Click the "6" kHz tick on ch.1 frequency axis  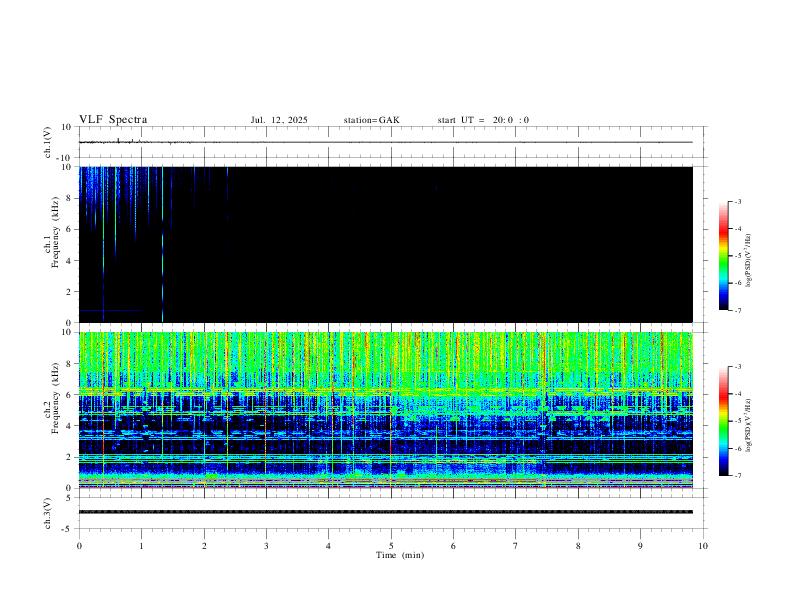(69, 229)
